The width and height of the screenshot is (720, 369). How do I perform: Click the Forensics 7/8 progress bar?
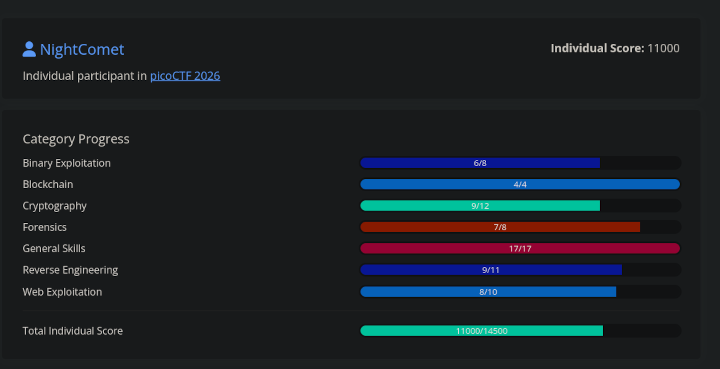pos(520,227)
